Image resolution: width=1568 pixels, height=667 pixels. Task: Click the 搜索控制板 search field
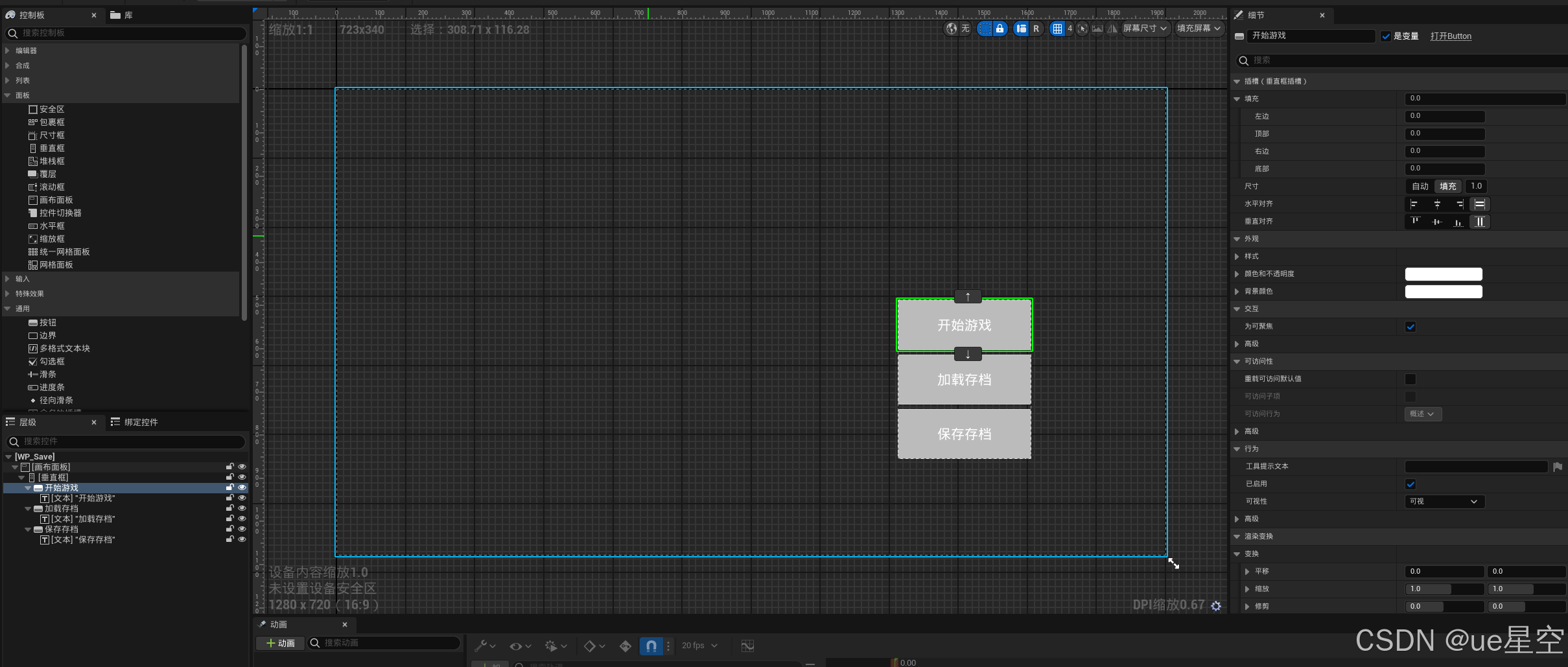126,33
